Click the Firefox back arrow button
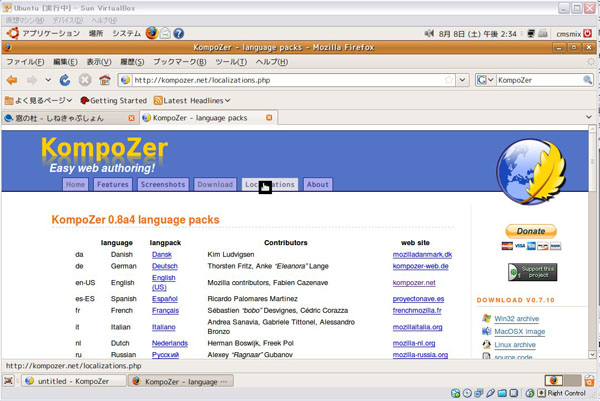The width and height of the screenshot is (600, 401). click(x=12, y=80)
